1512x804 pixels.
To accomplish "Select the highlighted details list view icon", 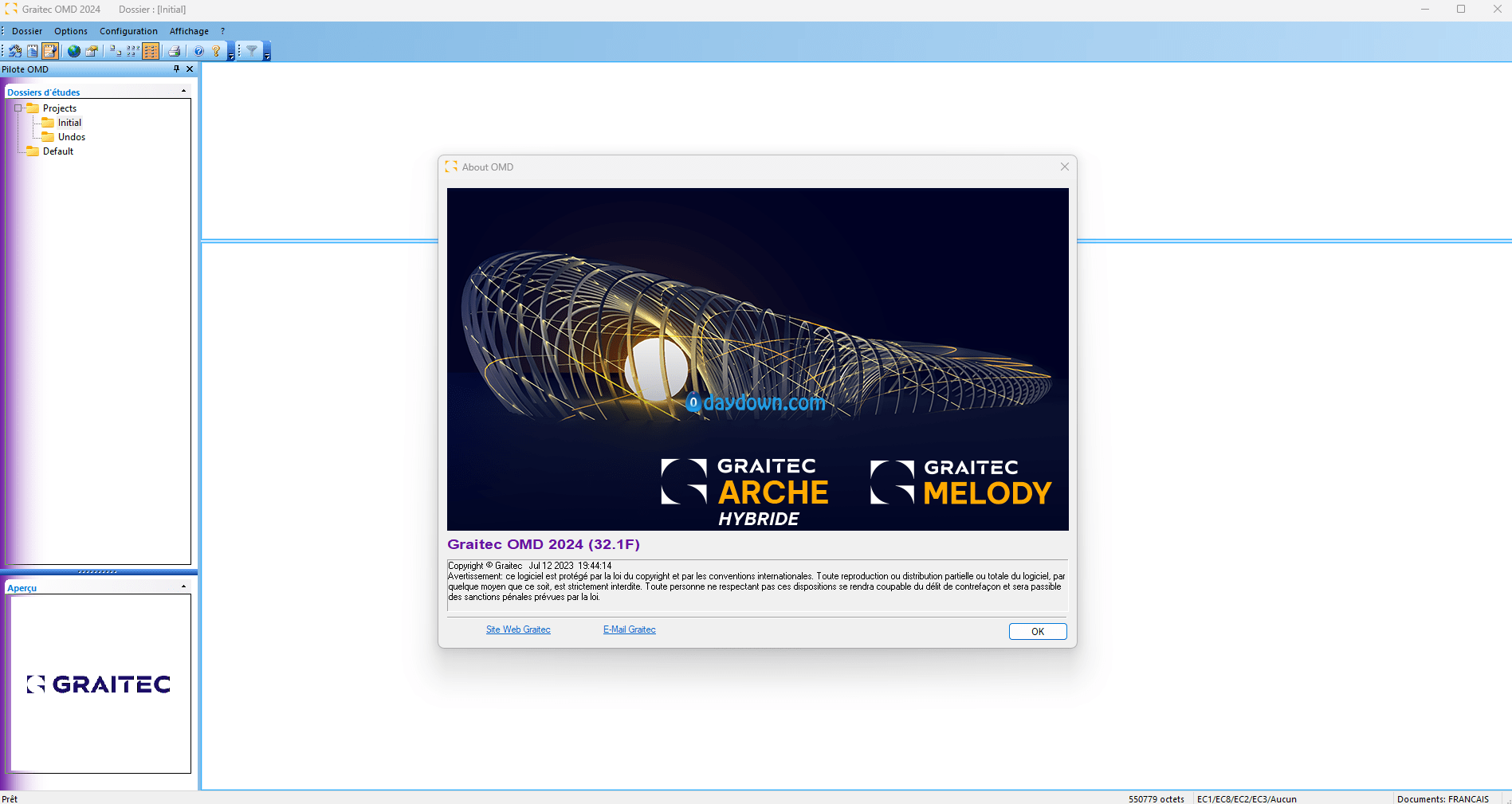I will tap(151, 51).
